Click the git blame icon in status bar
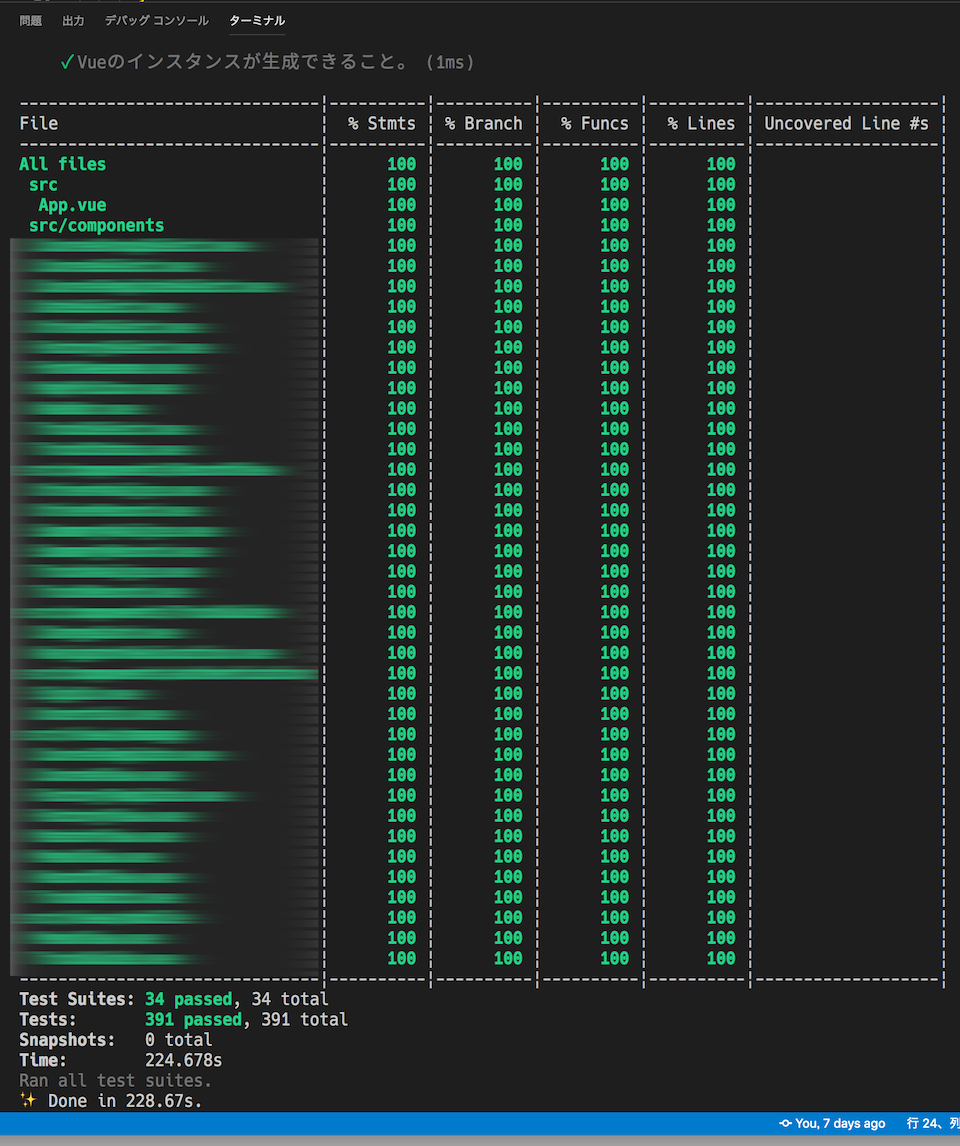The width and height of the screenshot is (960, 1146). pos(785,1123)
